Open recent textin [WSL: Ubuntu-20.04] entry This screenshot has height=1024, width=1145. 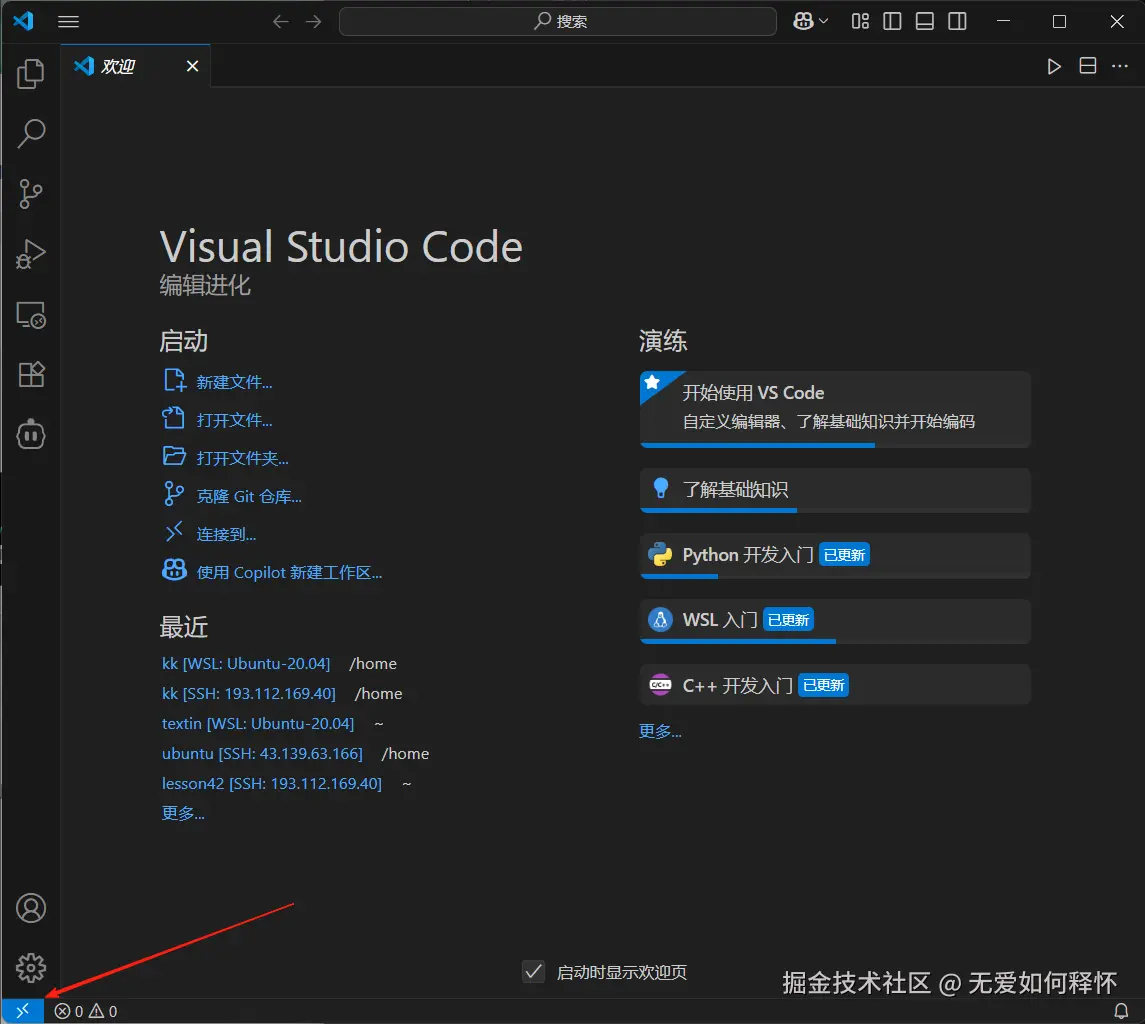pyautogui.click(x=258, y=723)
